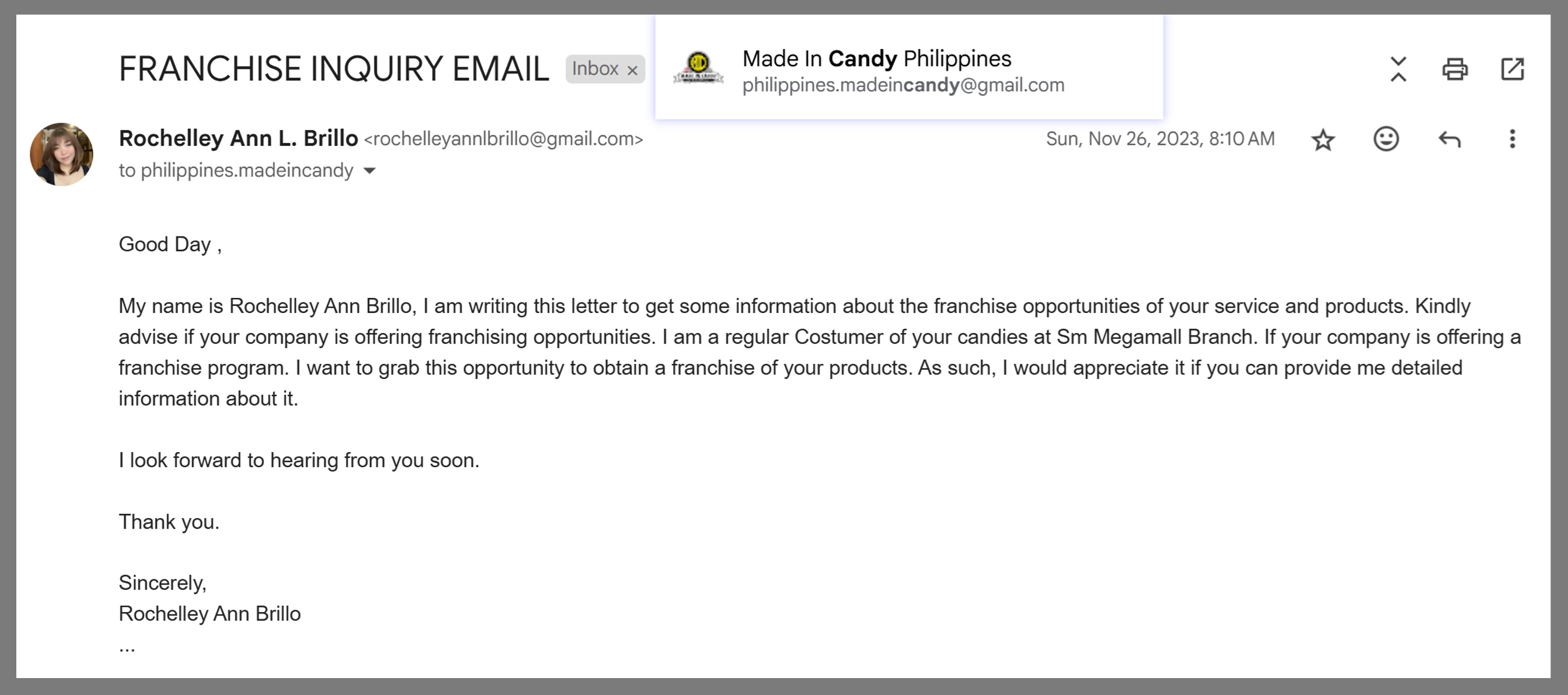Star this email message
The image size is (1568, 695).
pos(1323,140)
